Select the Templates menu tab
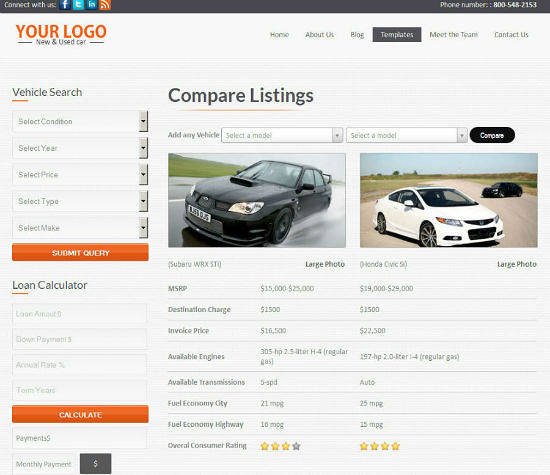 click(x=397, y=34)
